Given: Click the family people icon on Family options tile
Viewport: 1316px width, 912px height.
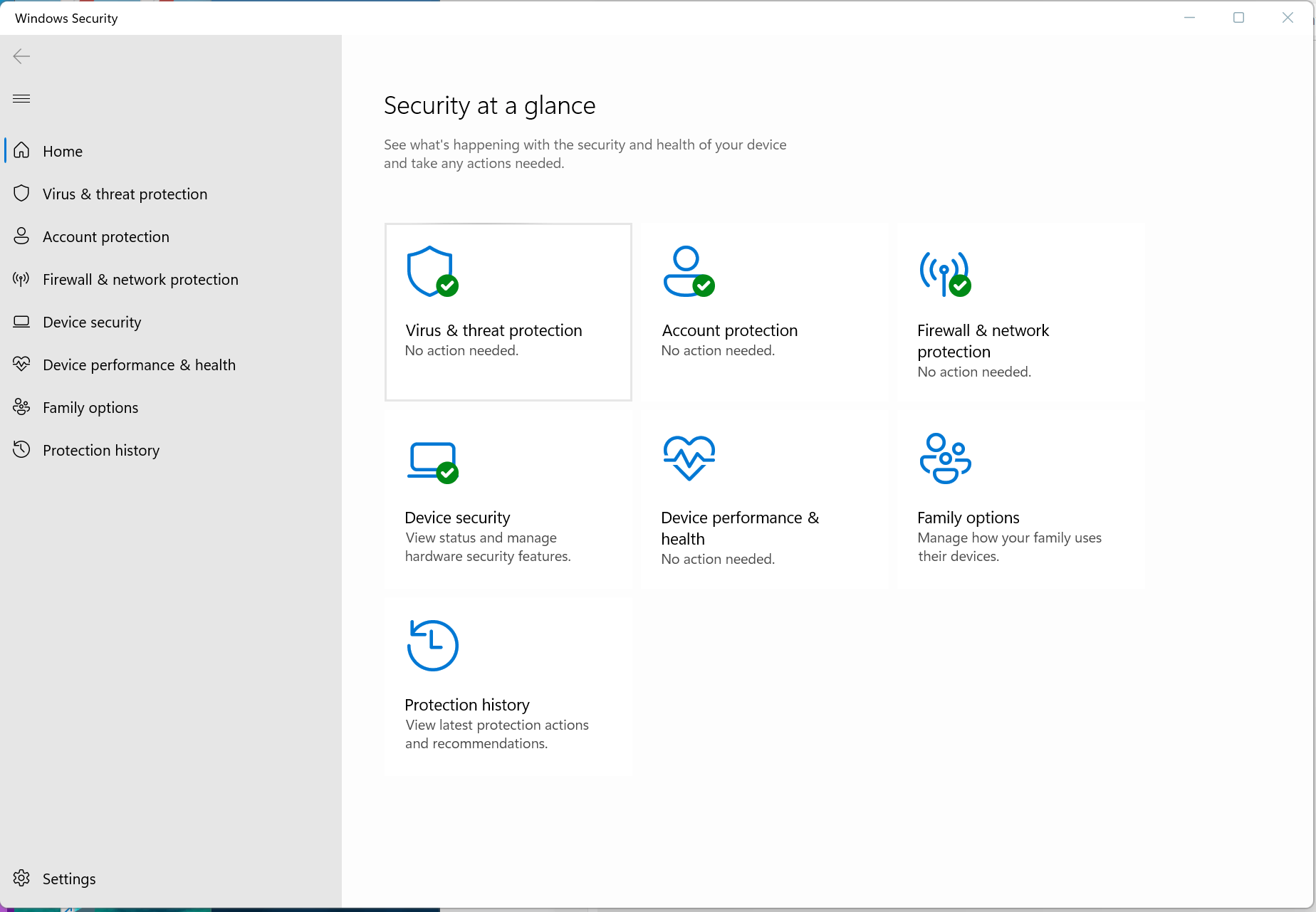Looking at the screenshot, I should pos(945,458).
